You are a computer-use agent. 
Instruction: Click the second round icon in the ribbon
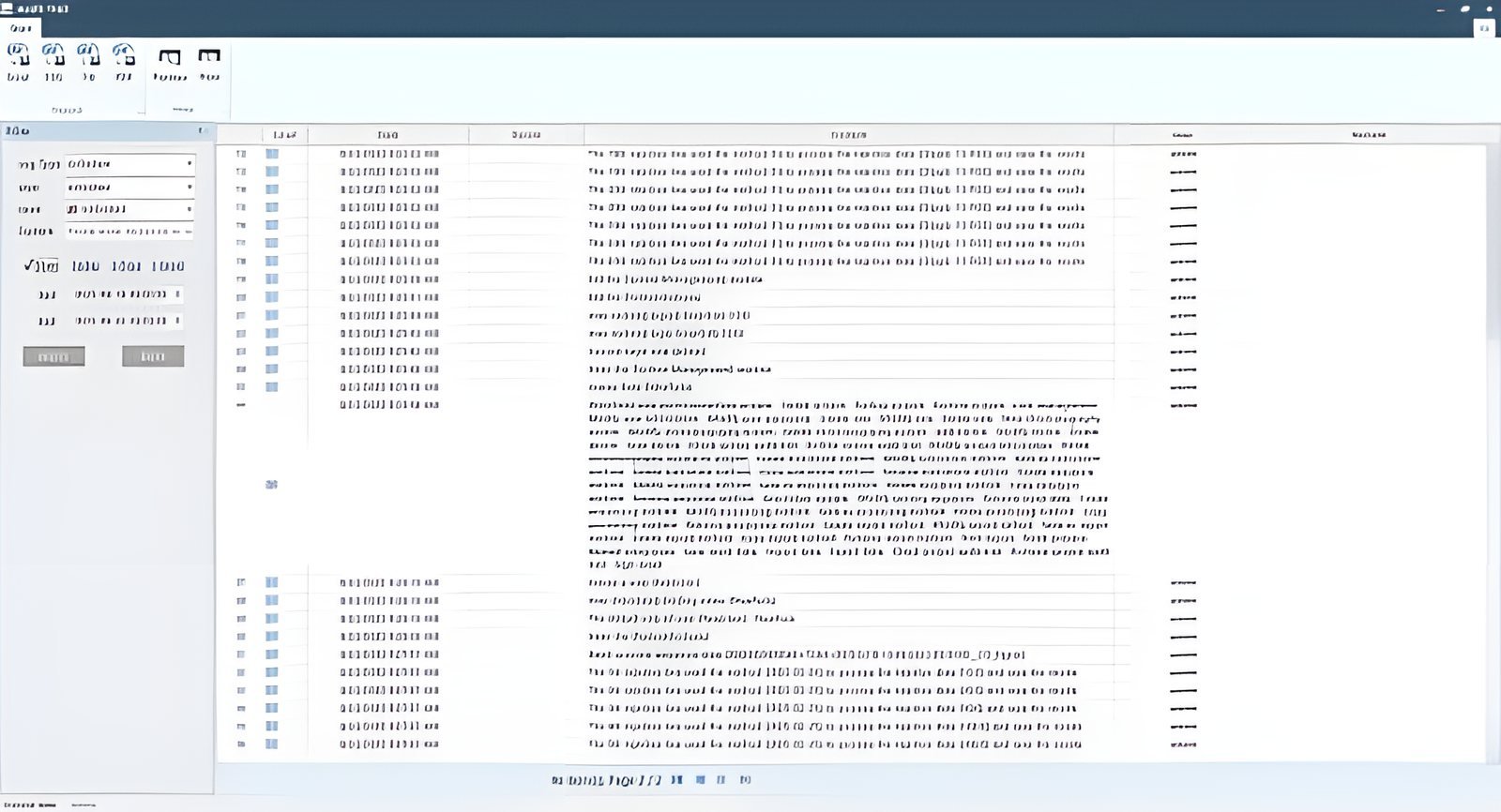pos(53,54)
